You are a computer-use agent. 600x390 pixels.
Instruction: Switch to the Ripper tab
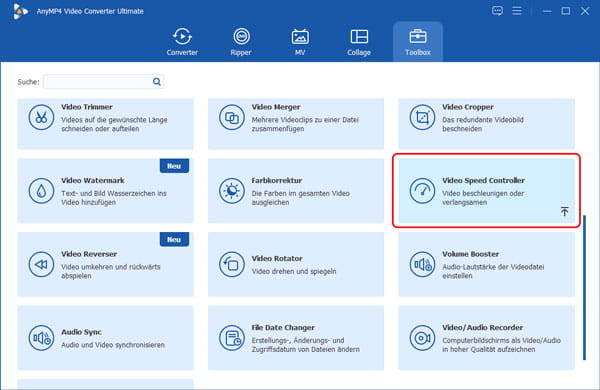pos(241,42)
